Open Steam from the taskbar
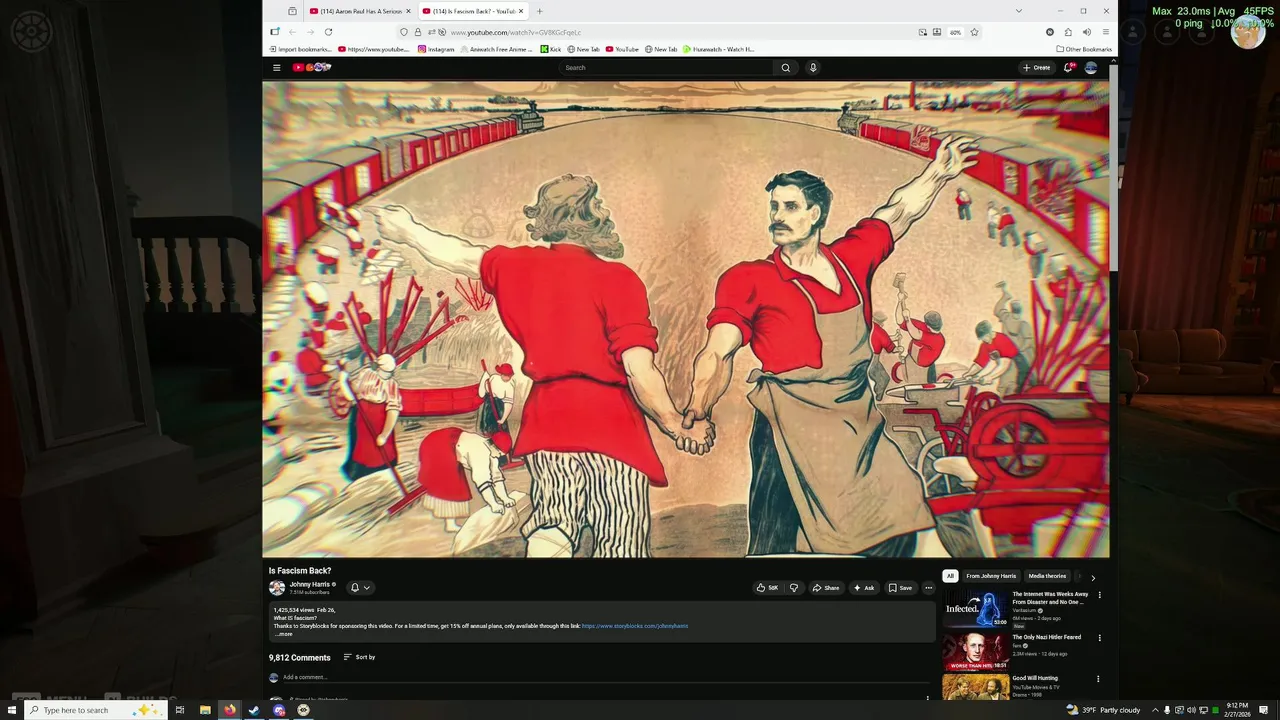The image size is (1280, 720). pos(254,710)
